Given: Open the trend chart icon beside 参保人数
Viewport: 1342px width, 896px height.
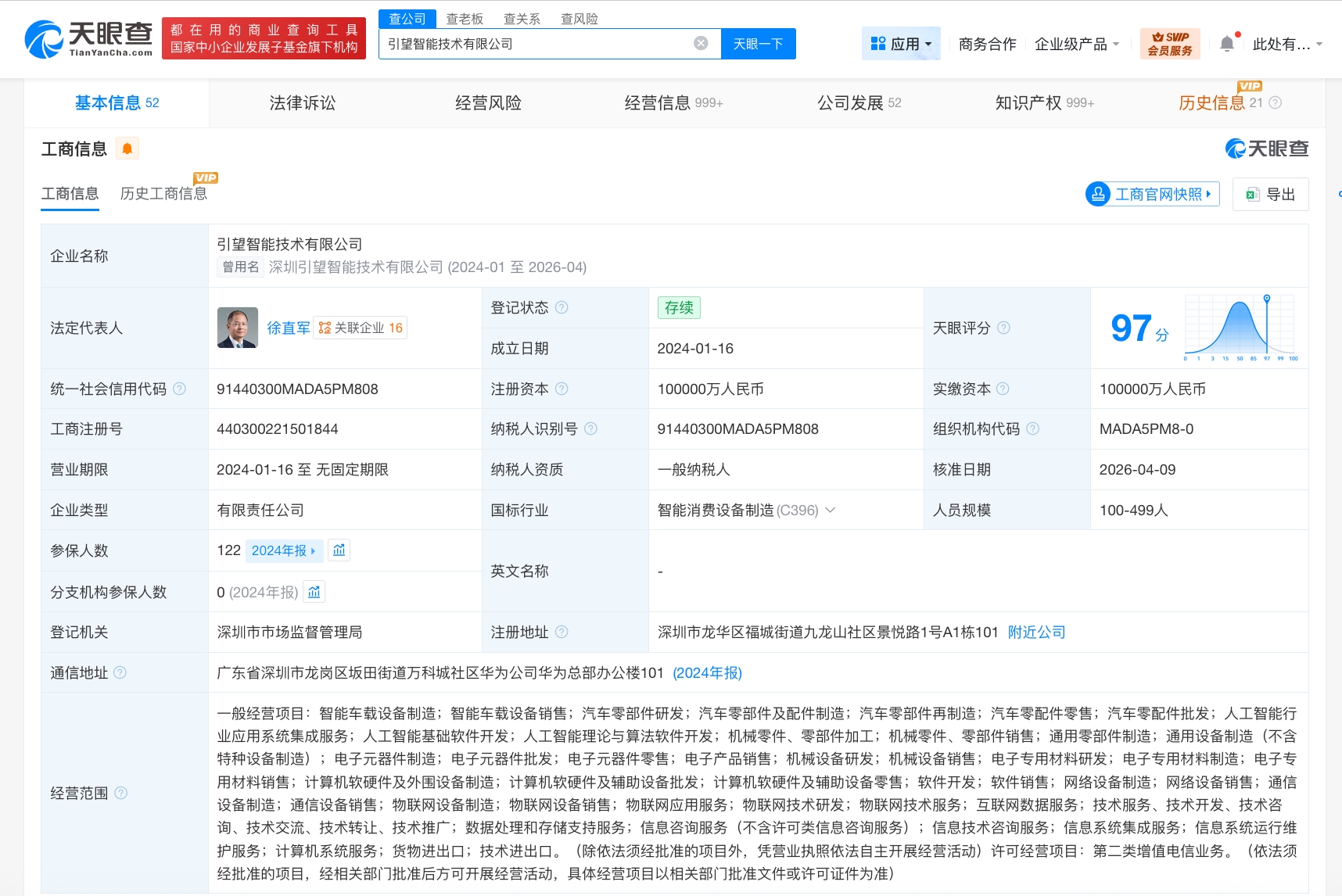Looking at the screenshot, I should click(339, 550).
